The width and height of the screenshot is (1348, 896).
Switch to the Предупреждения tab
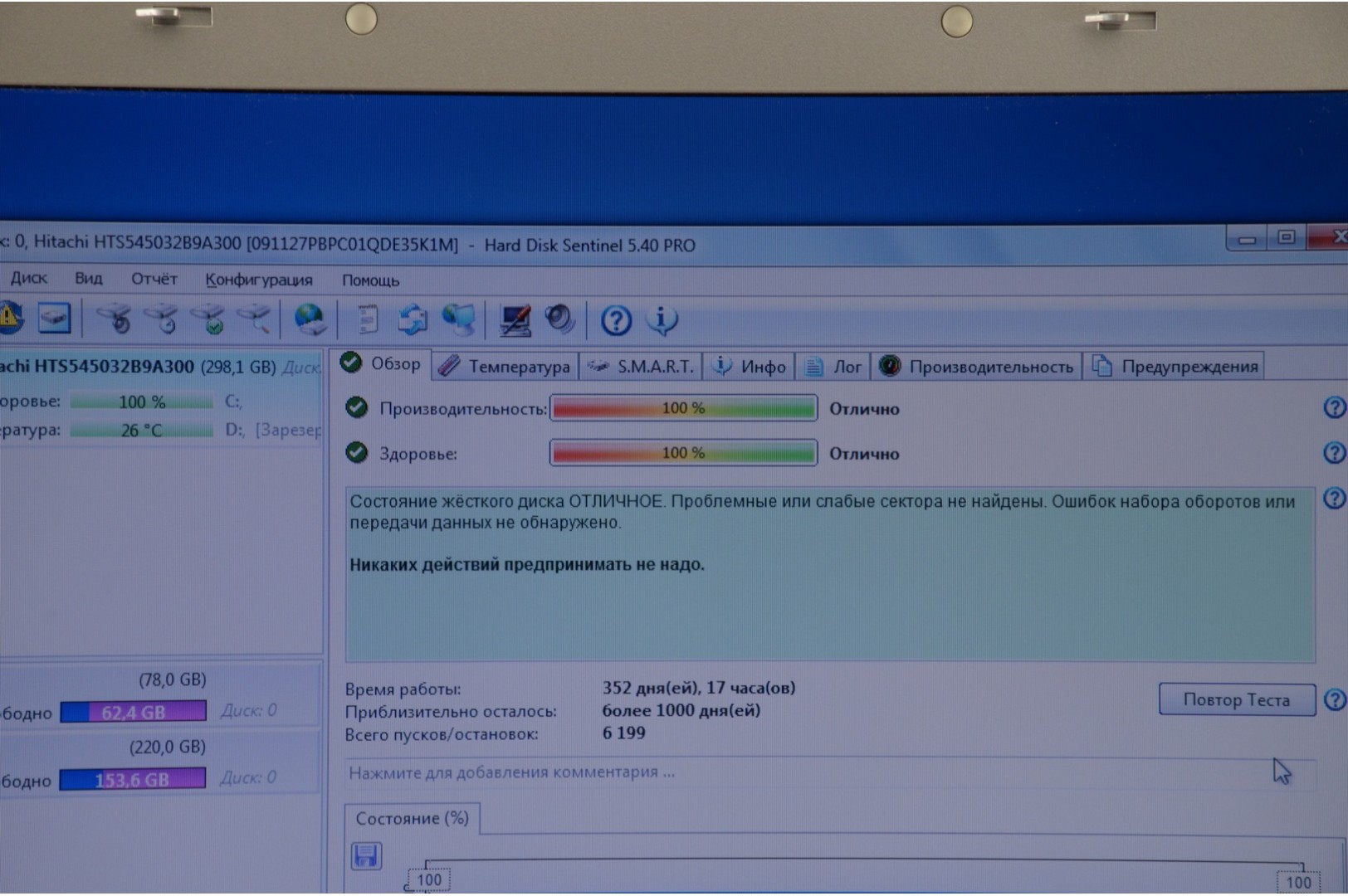tap(1175, 367)
